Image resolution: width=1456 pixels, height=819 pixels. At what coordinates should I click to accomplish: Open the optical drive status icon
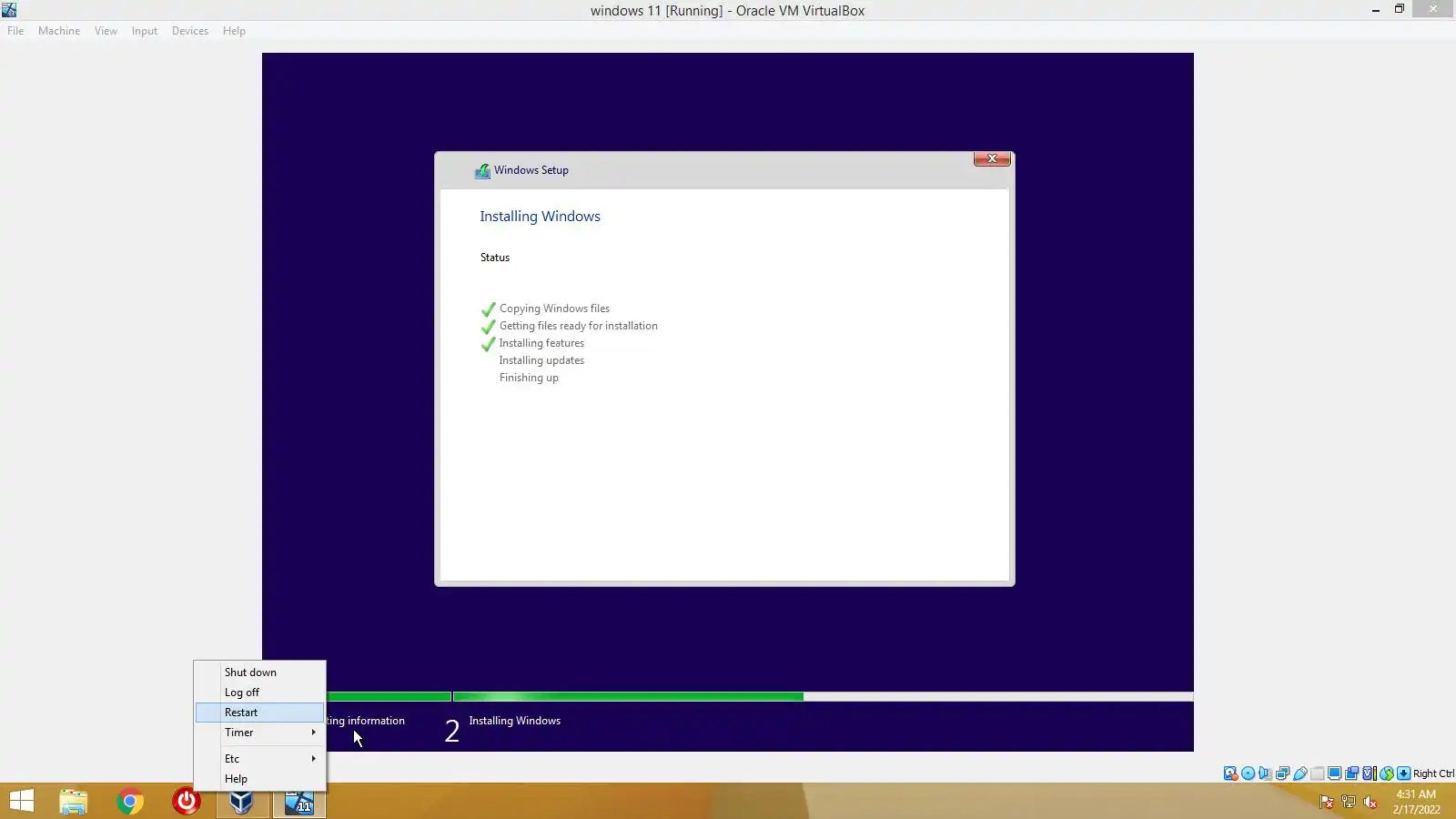(x=1249, y=773)
